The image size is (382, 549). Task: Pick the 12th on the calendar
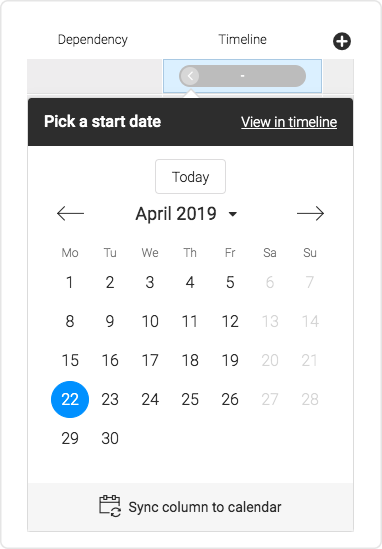pos(230,321)
